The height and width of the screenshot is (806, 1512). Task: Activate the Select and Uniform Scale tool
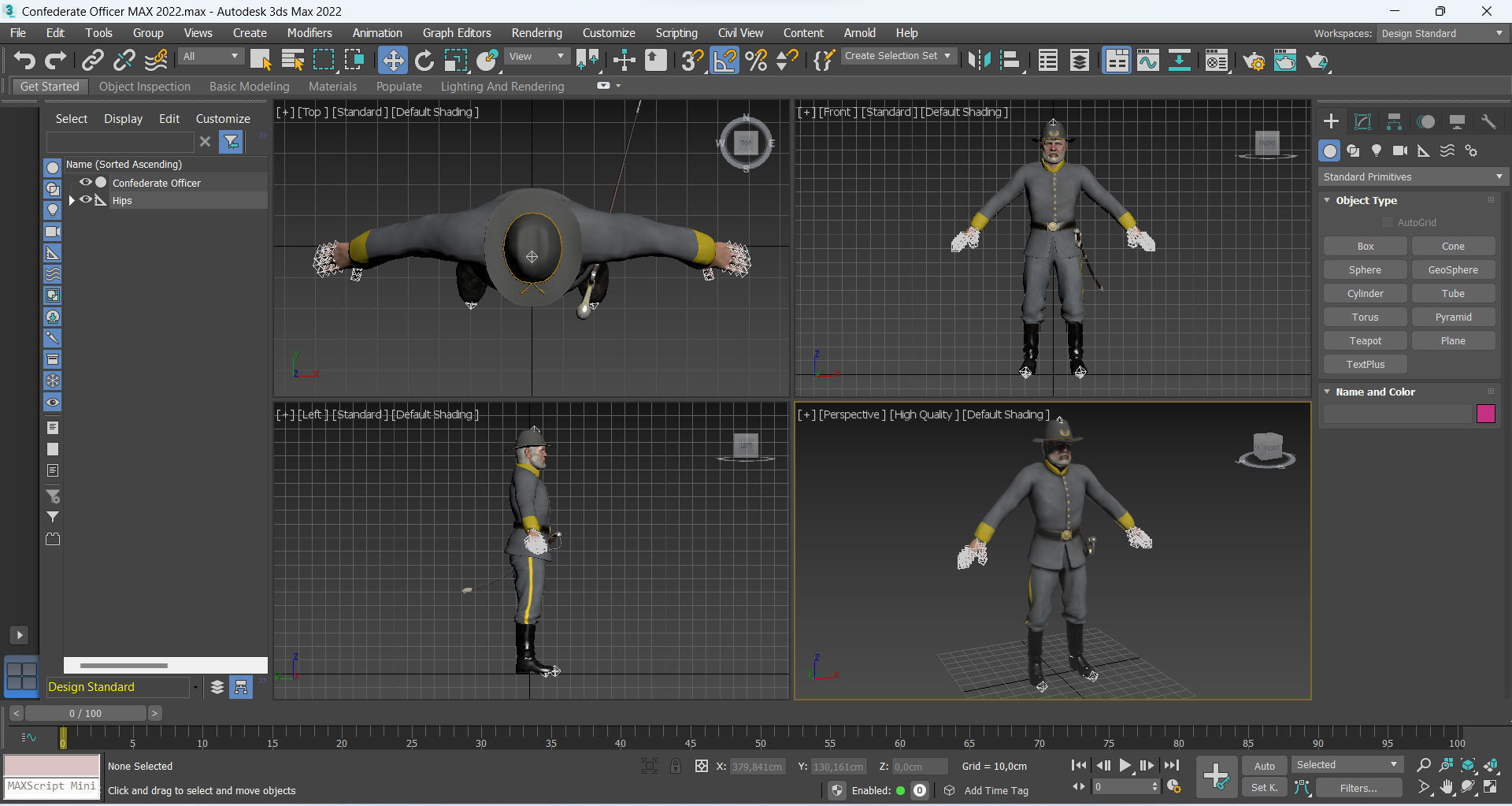point(456,61)
